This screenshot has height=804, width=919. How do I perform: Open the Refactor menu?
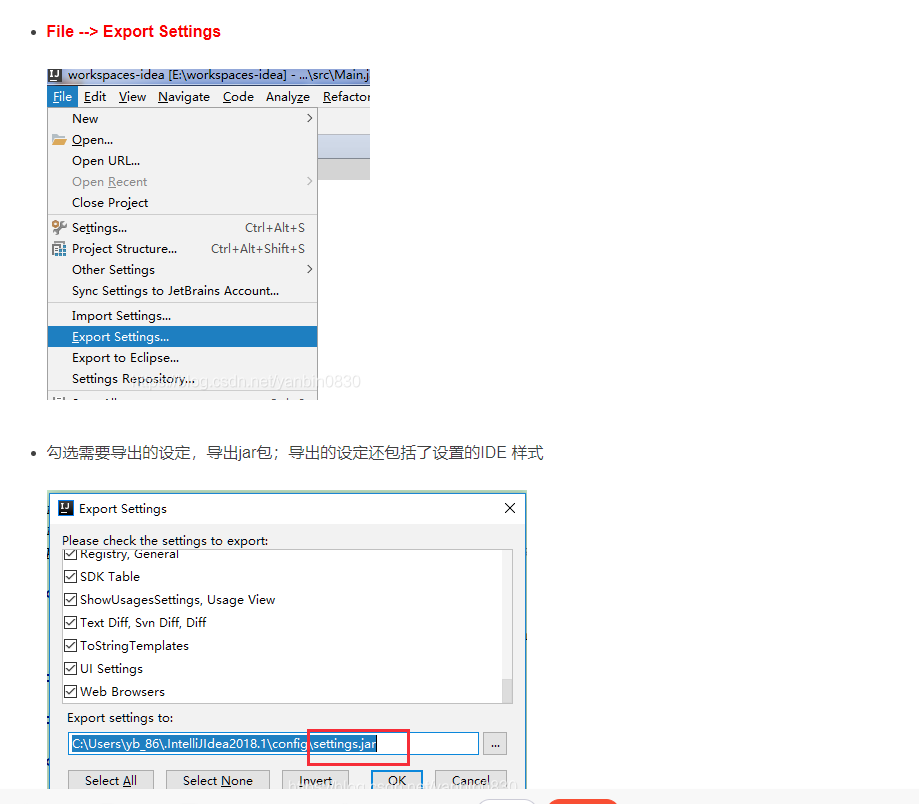coord(346,97)
